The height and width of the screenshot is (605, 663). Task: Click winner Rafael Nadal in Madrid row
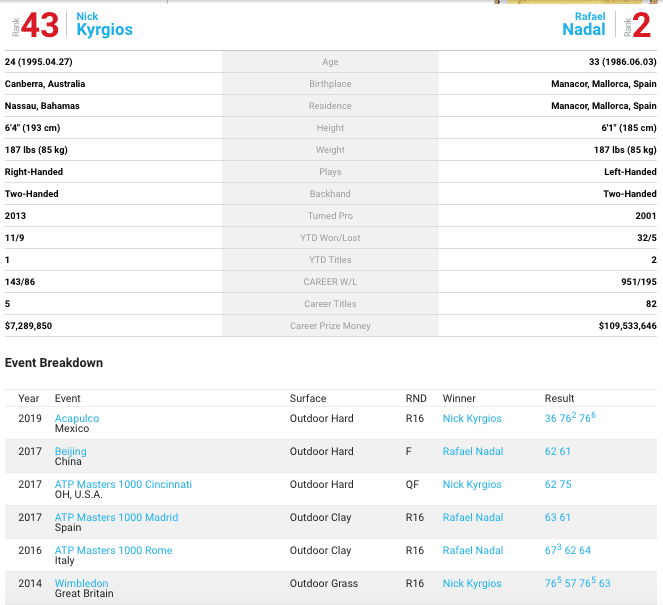(473, 517)
